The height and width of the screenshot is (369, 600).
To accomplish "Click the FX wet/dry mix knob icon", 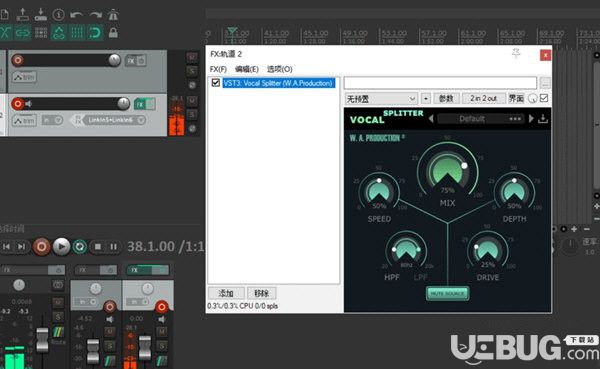I will 532,99.
